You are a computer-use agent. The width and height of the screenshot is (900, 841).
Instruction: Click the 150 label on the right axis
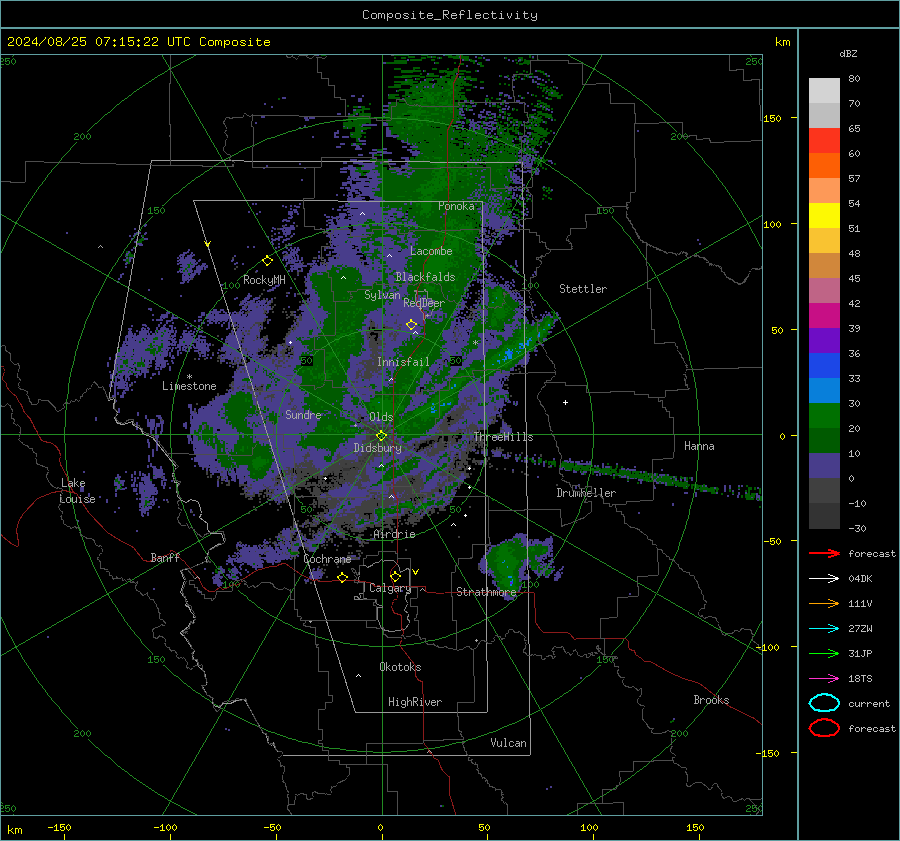pos(773,118)
